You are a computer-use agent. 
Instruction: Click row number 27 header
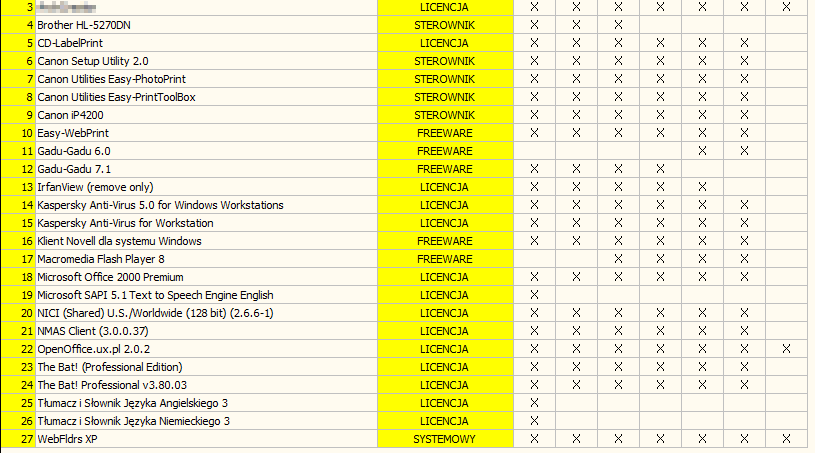[18, 439]
